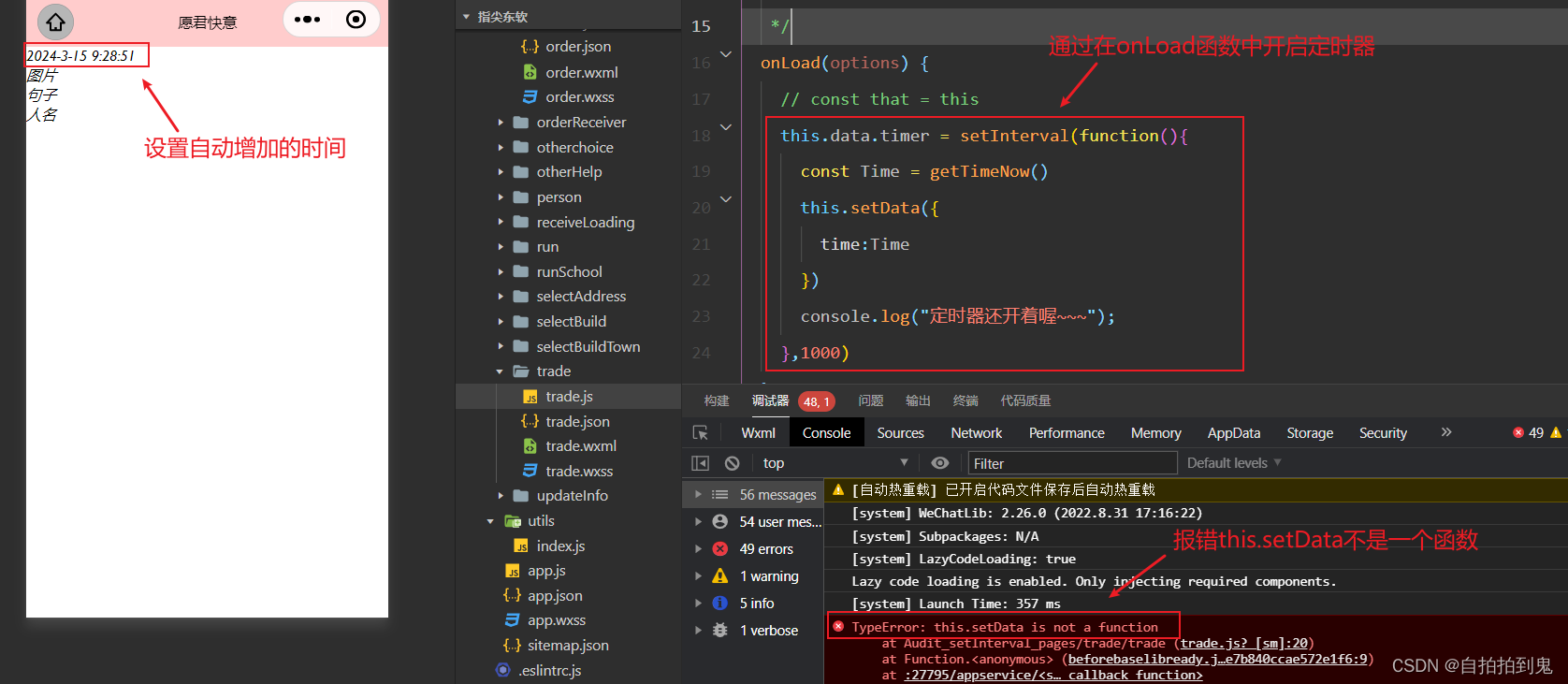Open the AppData devtools tab
The height and width of the screenshot is (684, 1568).
point(1233,433)
